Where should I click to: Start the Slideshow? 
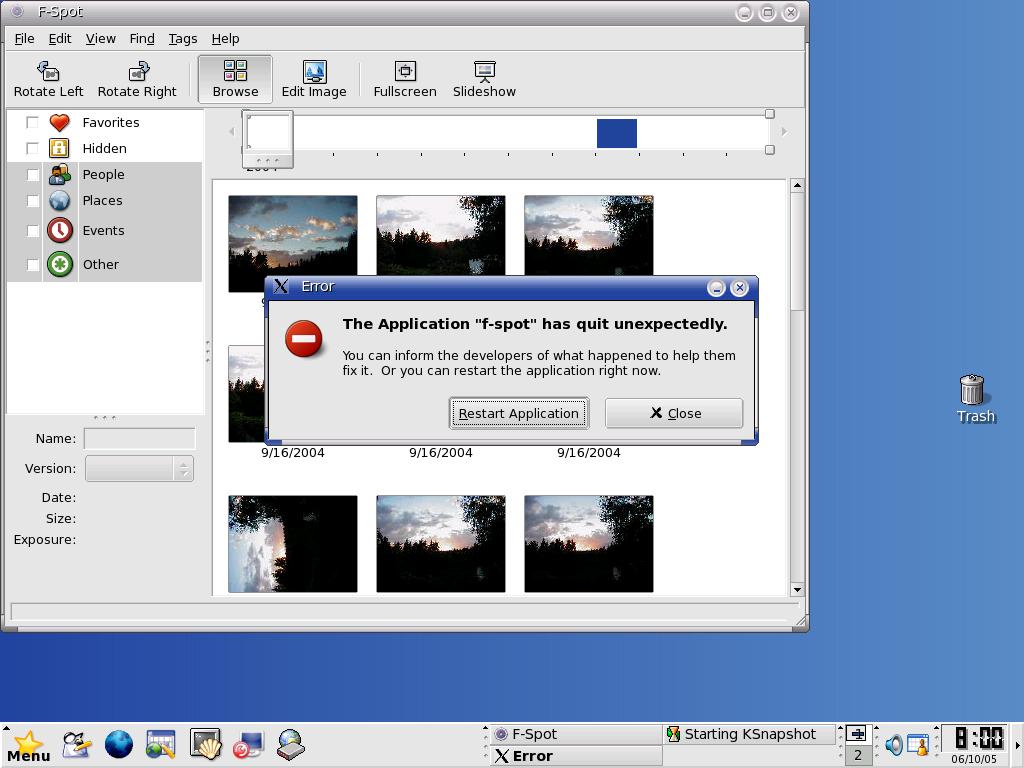click(484, 79)
